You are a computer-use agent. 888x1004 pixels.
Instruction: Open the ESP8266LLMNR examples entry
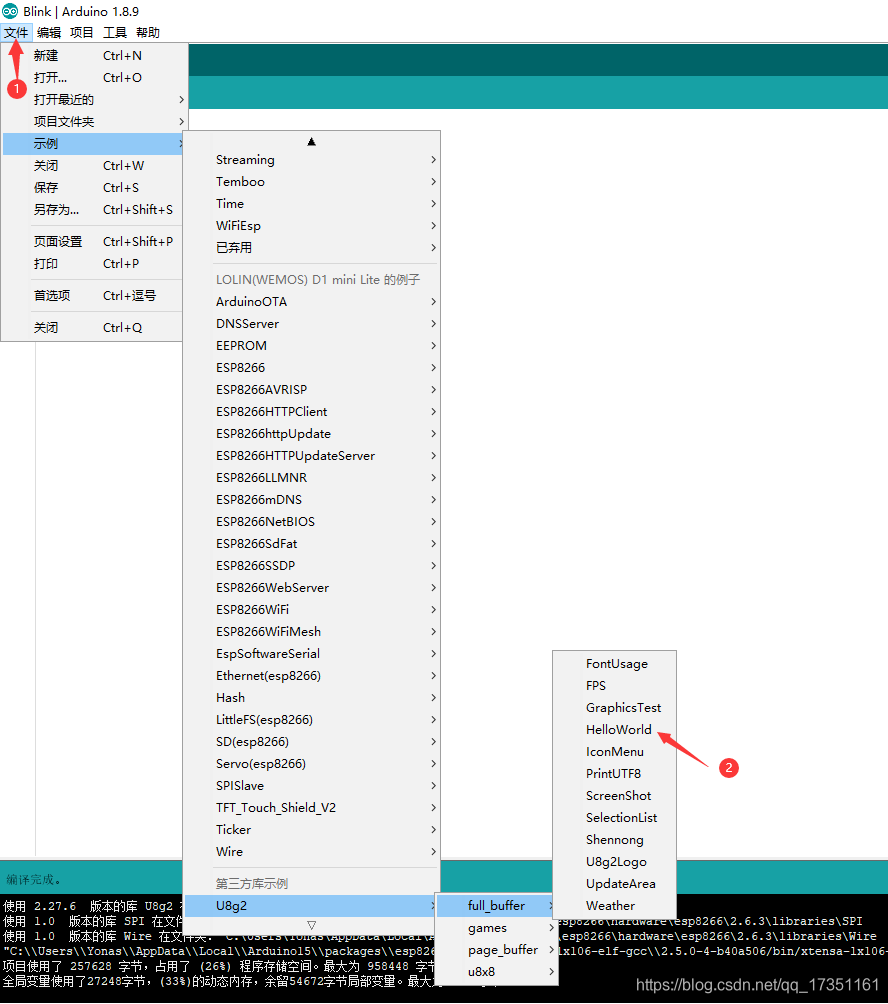coord(312,478)
